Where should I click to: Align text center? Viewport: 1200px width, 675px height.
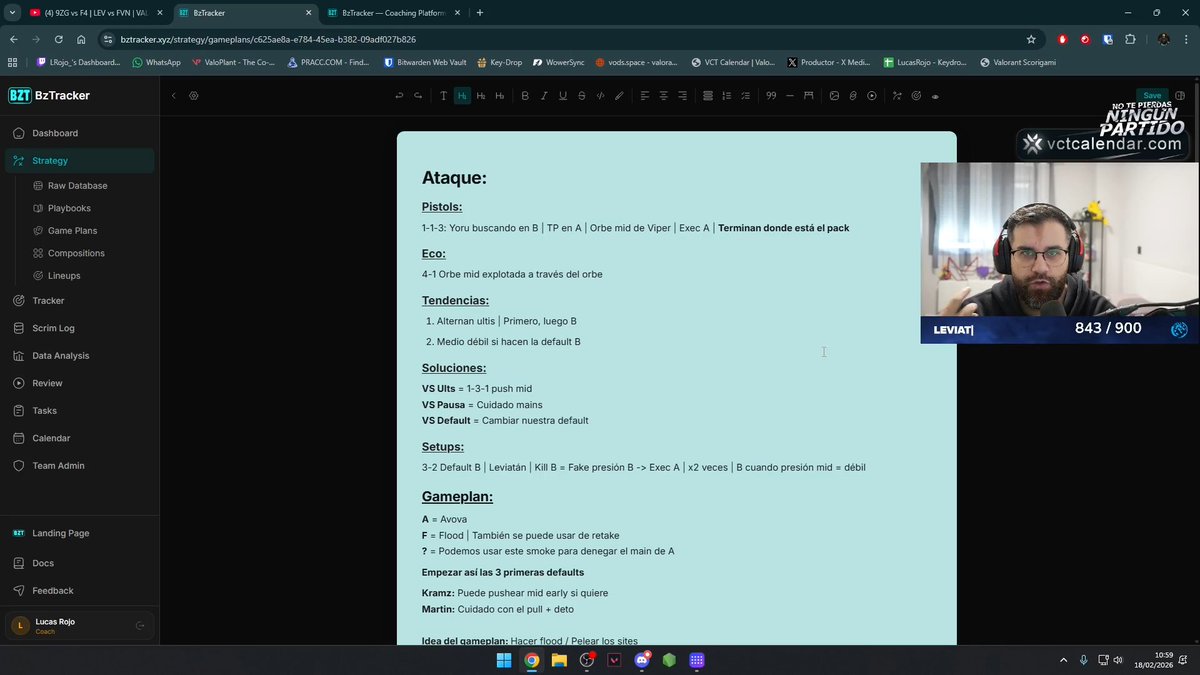coord(663,96)
